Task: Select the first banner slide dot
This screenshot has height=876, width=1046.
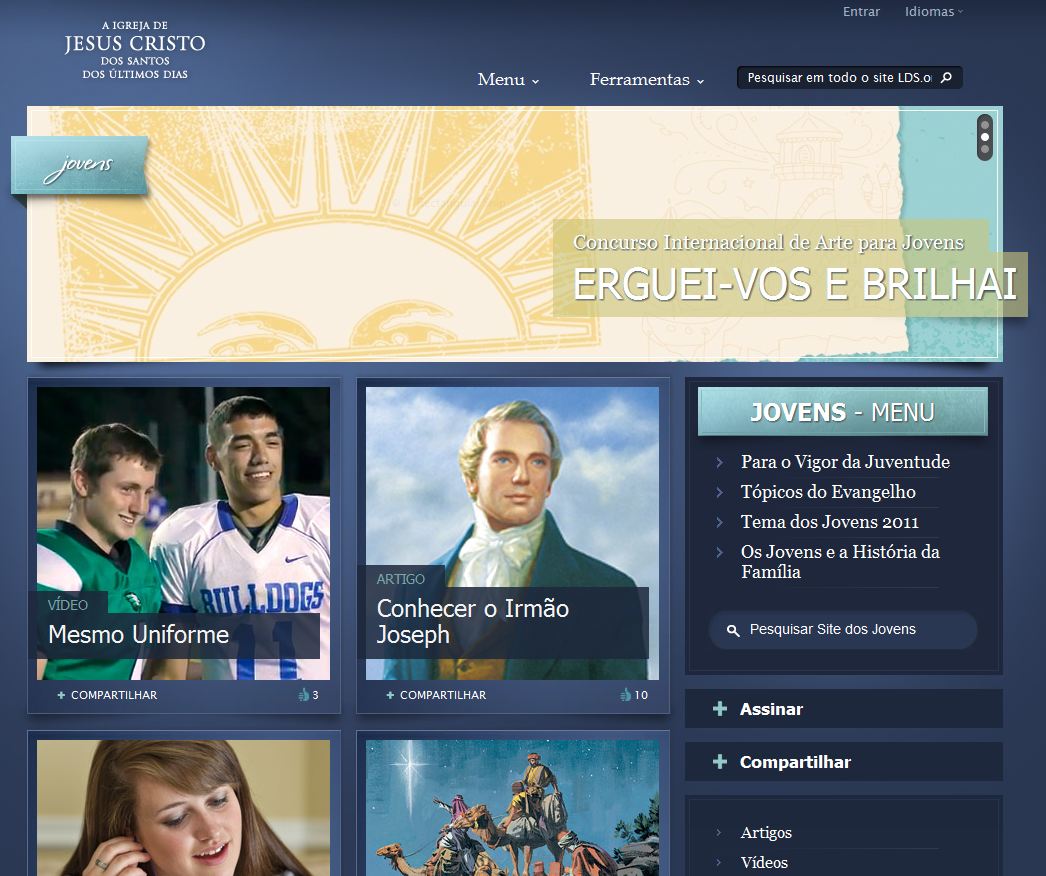Action: [x=985, y=124]
